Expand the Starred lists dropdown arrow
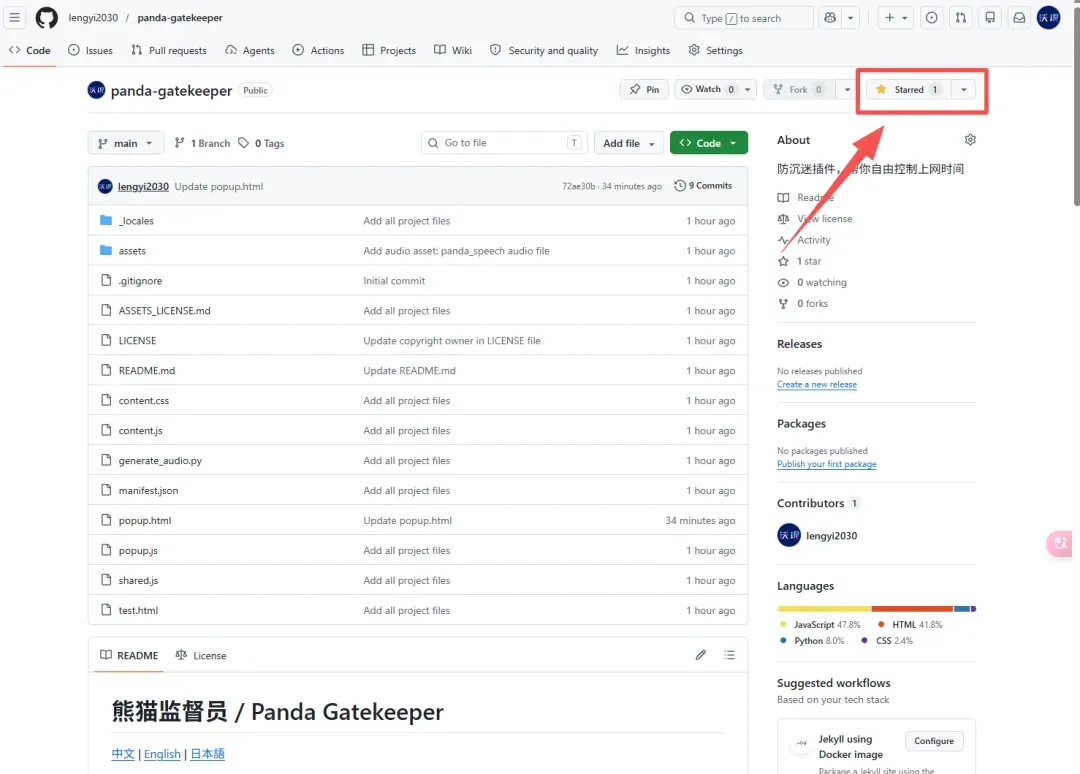 964,90
